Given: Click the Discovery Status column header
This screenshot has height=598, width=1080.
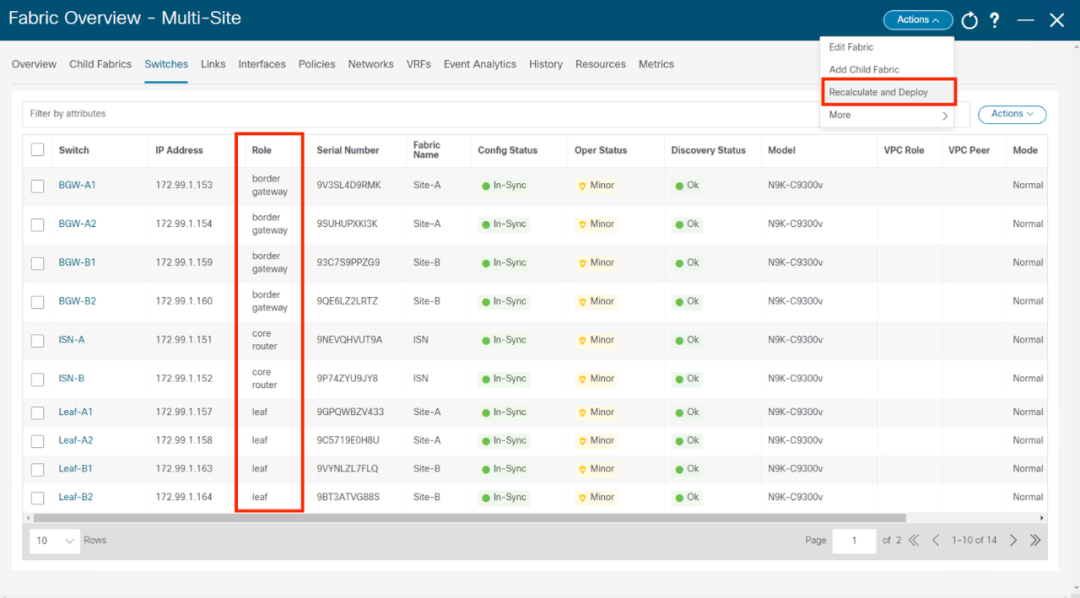Looking at the screenshot, I should (708, 150).
